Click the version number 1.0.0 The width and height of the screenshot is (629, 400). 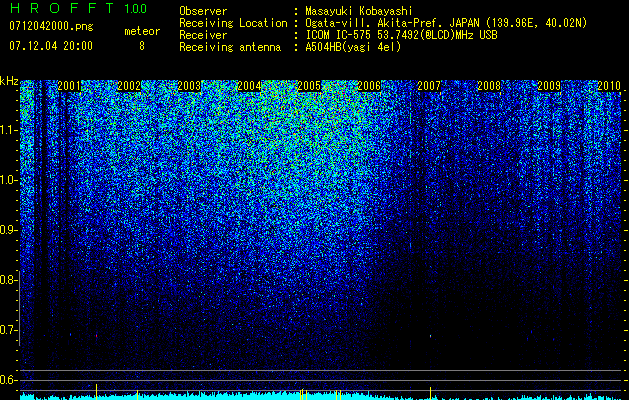[136, 8]
